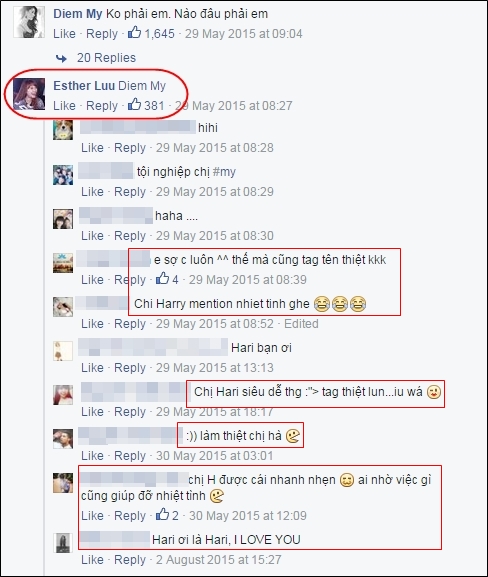Click the thumbs-up icon with 4 likes
The image size is (488, 577).
click(162, 279)
